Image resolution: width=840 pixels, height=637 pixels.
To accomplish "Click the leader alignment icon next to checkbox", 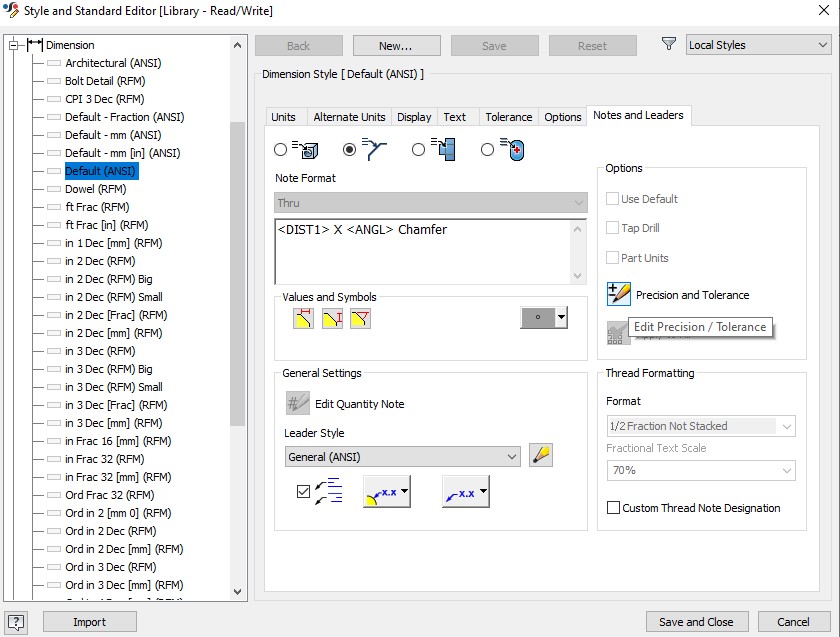I will tap(329, 491).
